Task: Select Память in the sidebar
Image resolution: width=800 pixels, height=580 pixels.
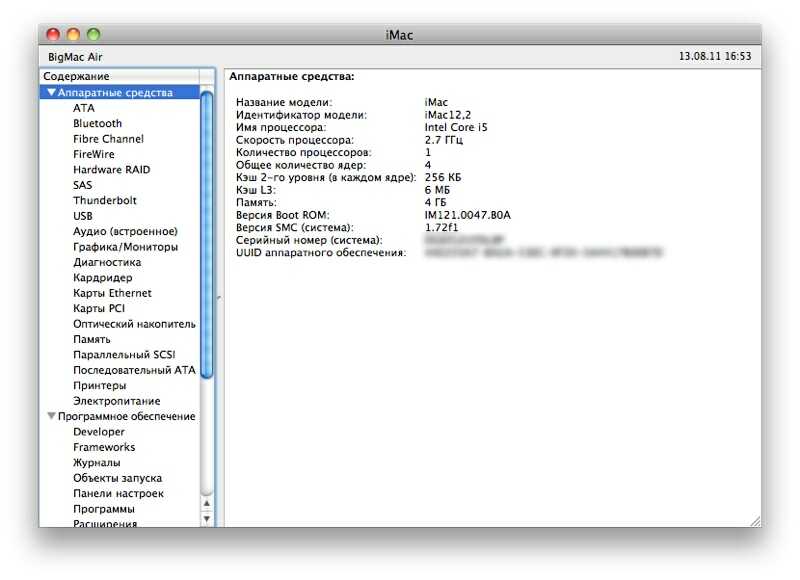Action: pyautogui.click(x=92, y=340)
